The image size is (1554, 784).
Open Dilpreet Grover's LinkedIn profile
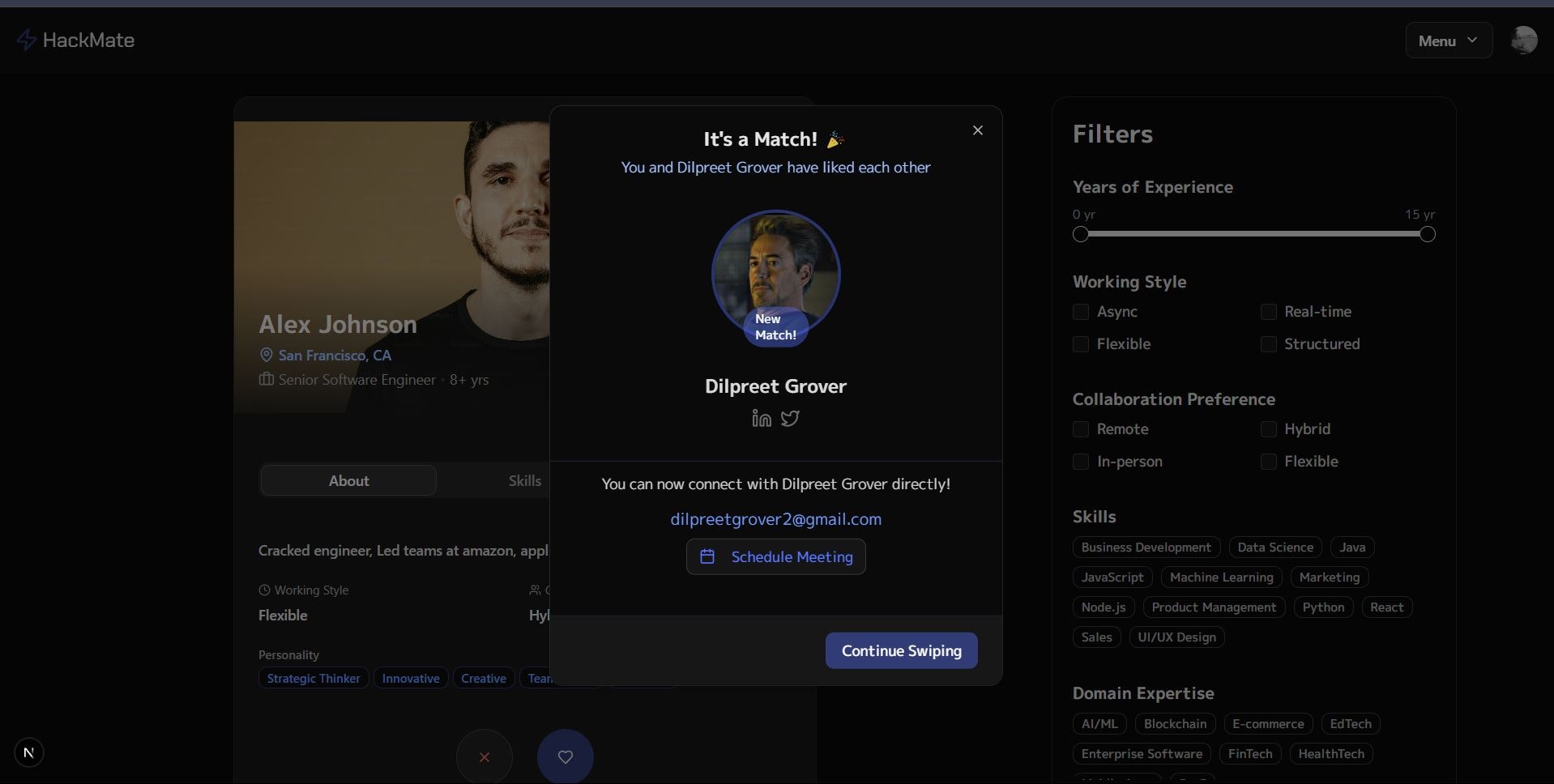click(x=760, y=420)
